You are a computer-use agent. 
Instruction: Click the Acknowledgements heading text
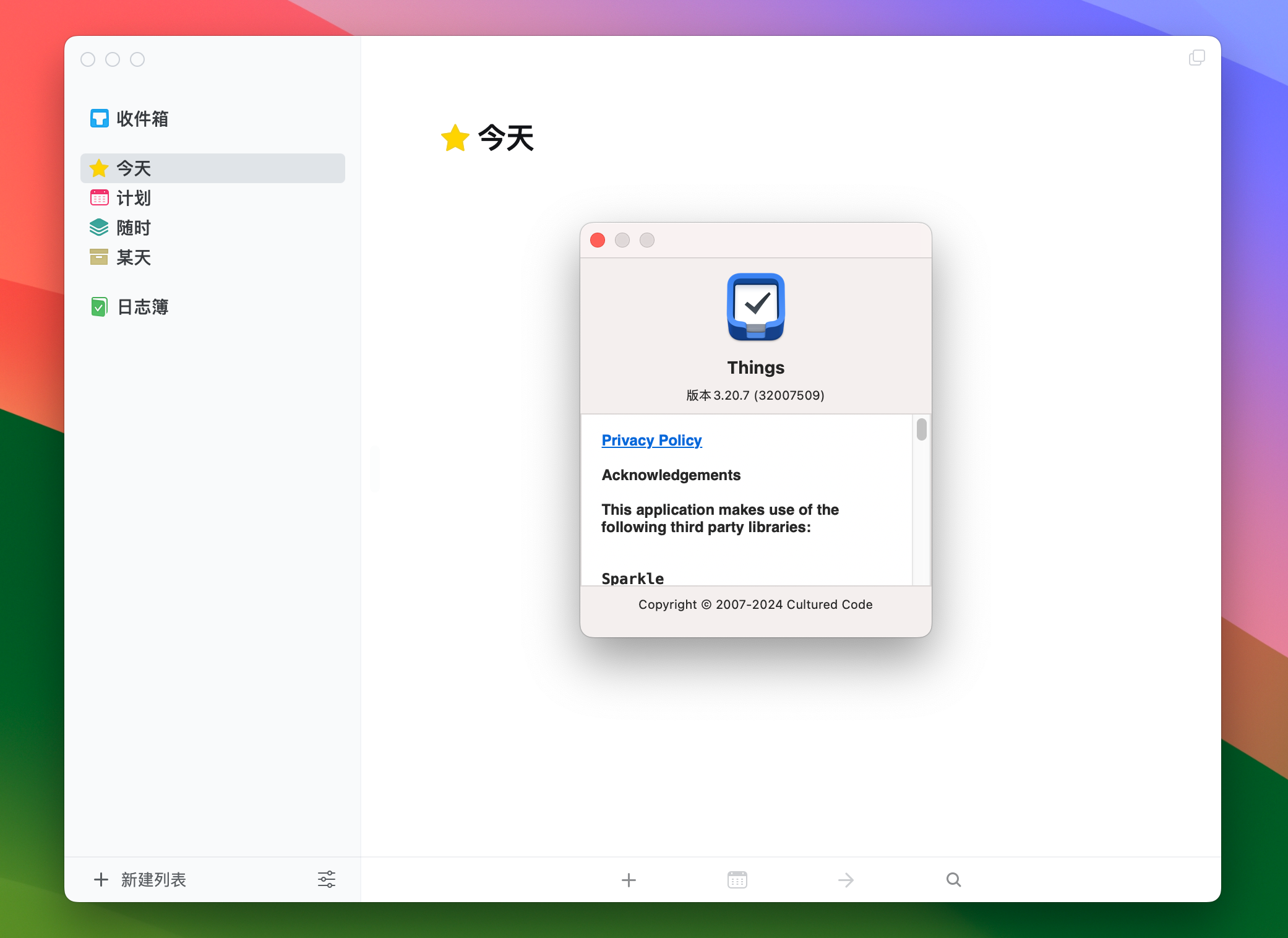pyautogui.click(x=671, y=475)
